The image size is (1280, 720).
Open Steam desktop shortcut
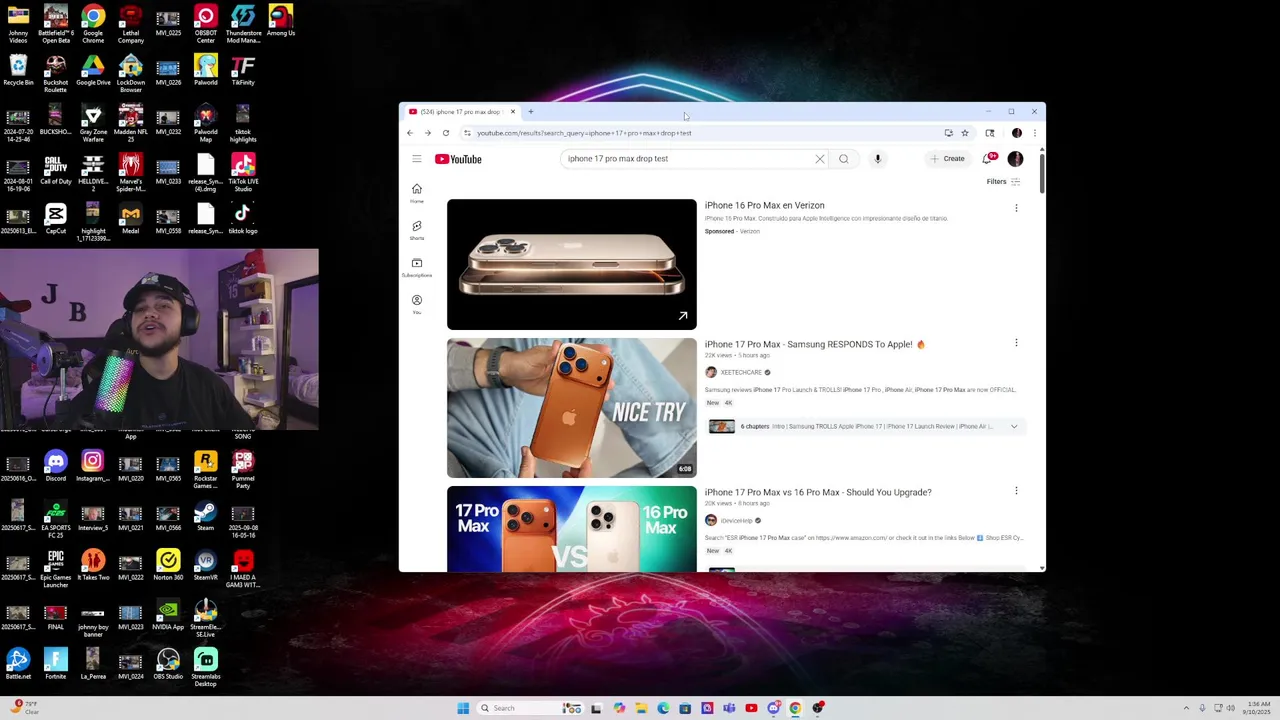tap(206, 516)
